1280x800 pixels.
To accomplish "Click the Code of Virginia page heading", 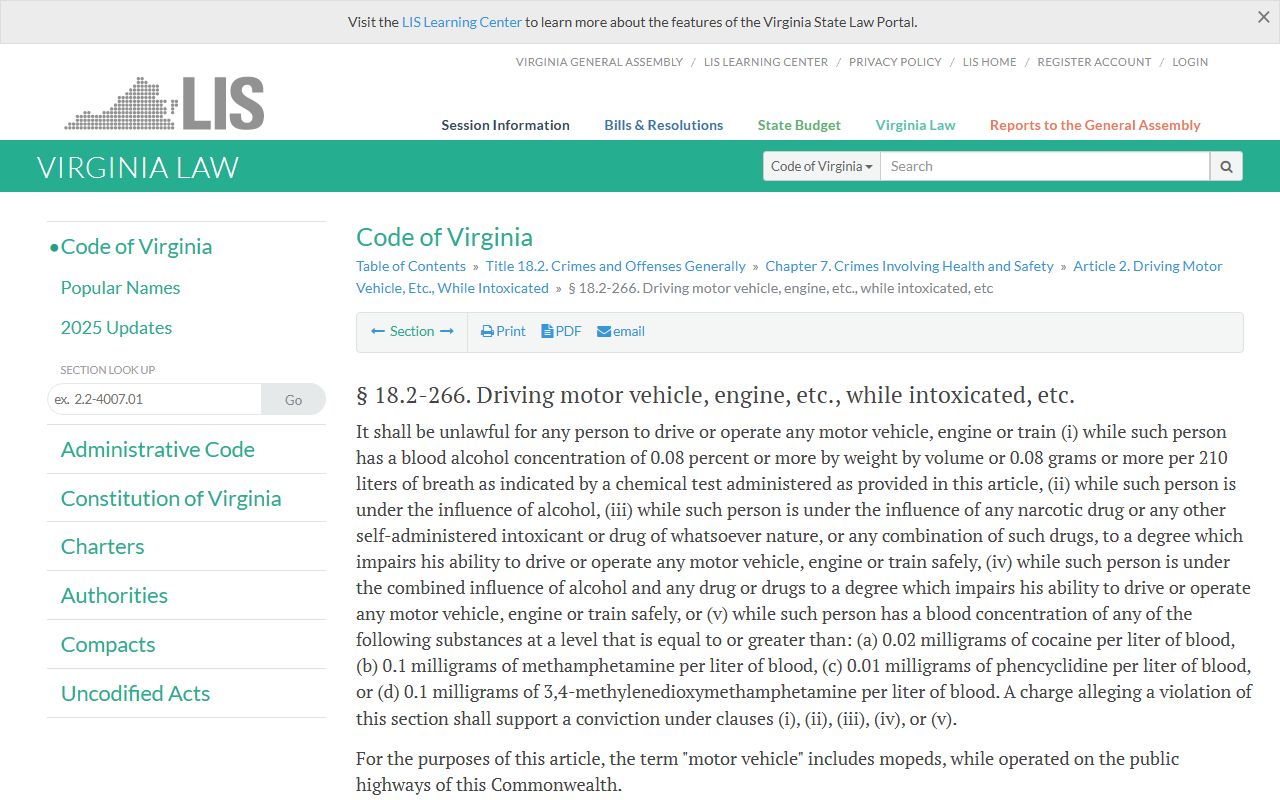I will [444, 237].
